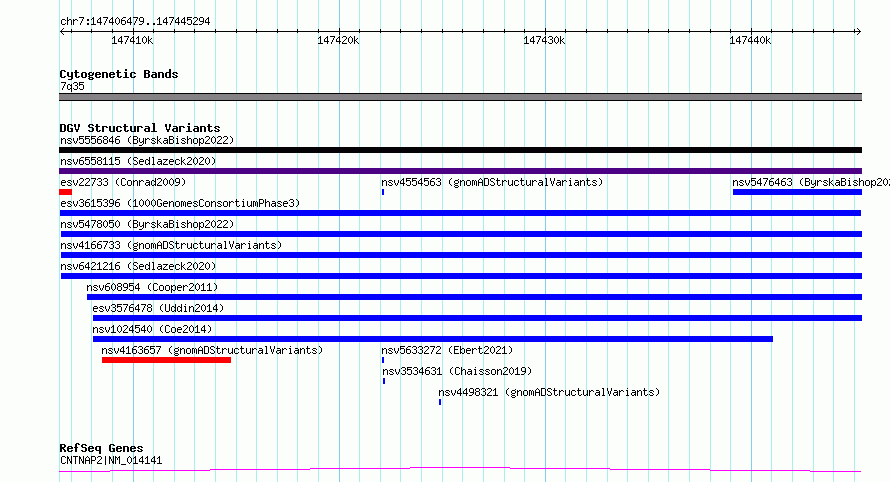Screen dimensions: 890x482
Task: Open nsv4166733 (gnomADStructuralVariants) label
Action: (x=171, y=245)
